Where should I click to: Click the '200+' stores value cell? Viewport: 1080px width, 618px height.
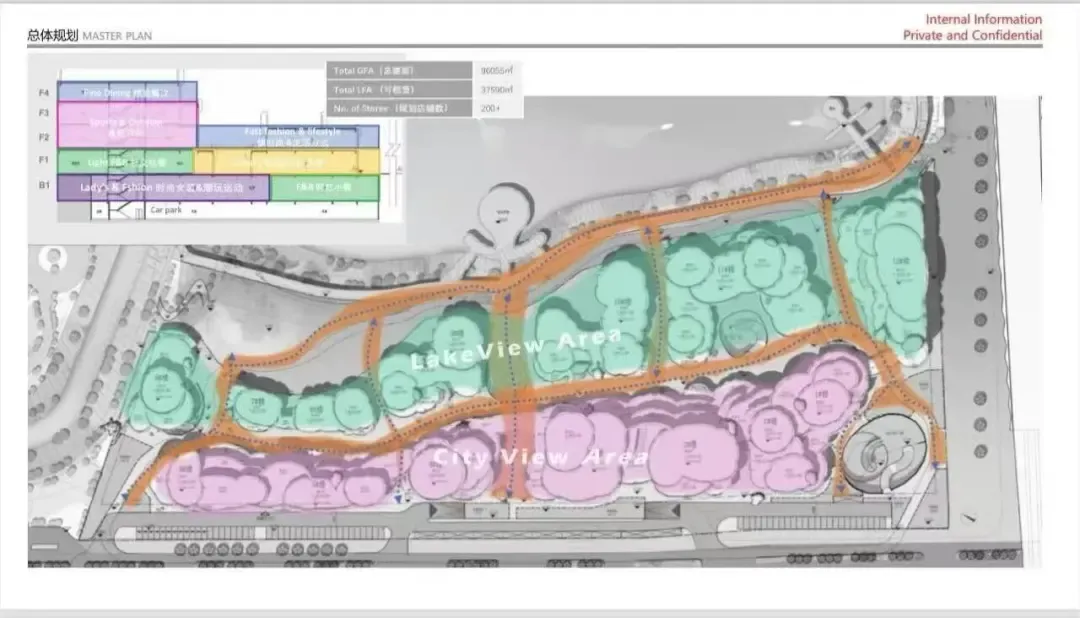(x=497, y=108)
